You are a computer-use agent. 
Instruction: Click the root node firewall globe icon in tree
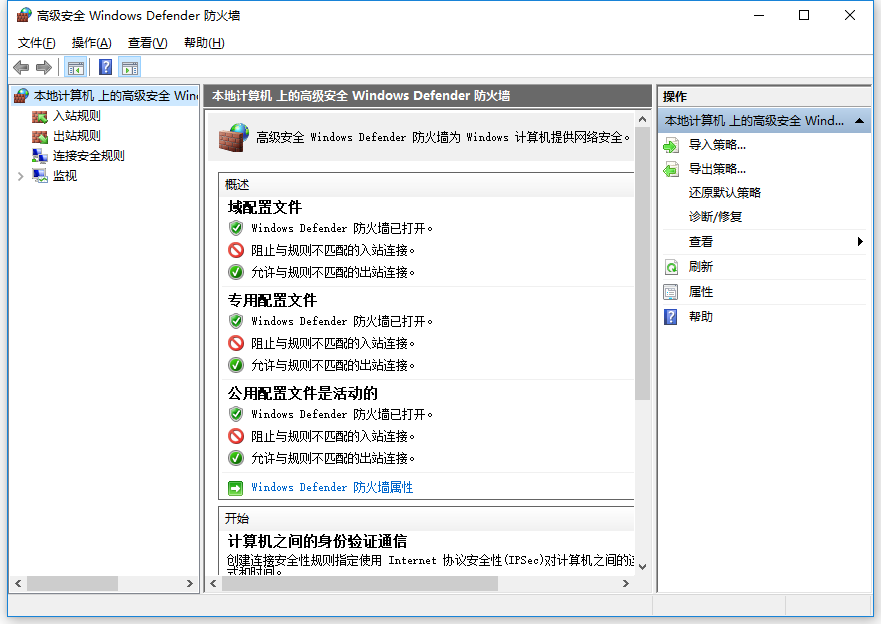pyautogui.click(x=21, y=95)
